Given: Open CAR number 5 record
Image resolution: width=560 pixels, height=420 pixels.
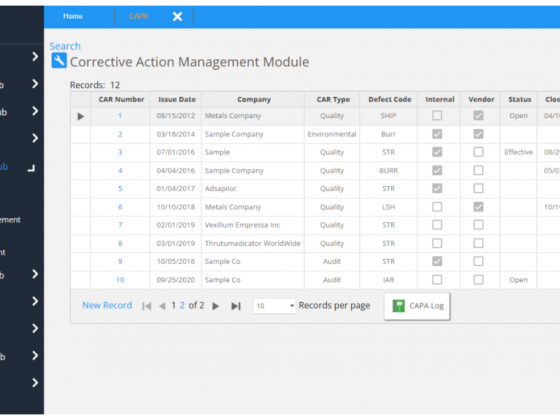Looking at the screenshot, I should pyautogui.click(x=120, y=189).
